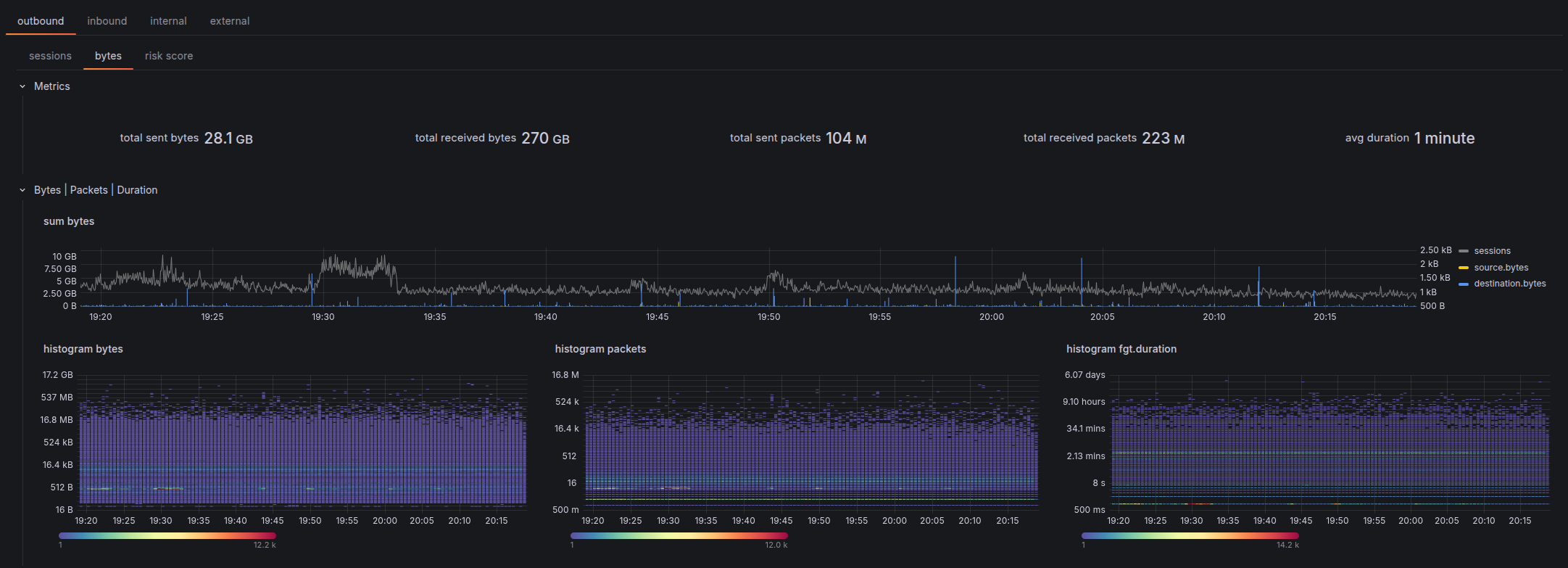Show the risk score sub-tab
Image resolution: width=1568 pixels, height=568 pixels.
(169, 56)
